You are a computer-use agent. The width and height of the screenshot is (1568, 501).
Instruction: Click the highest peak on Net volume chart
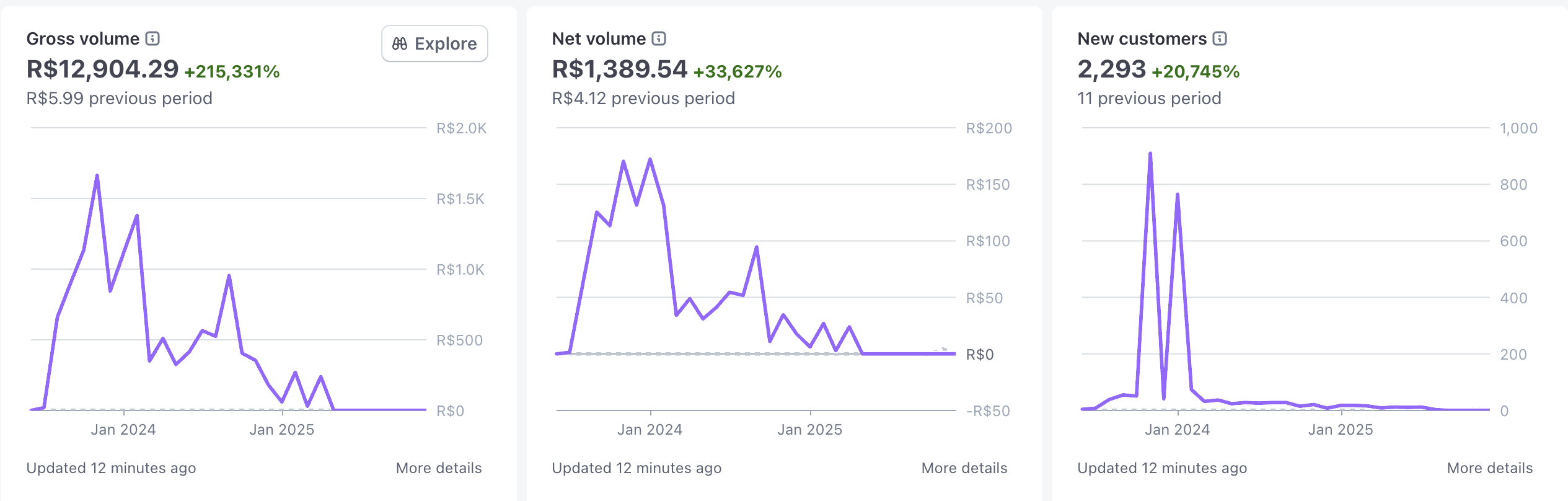coord(650,160)
